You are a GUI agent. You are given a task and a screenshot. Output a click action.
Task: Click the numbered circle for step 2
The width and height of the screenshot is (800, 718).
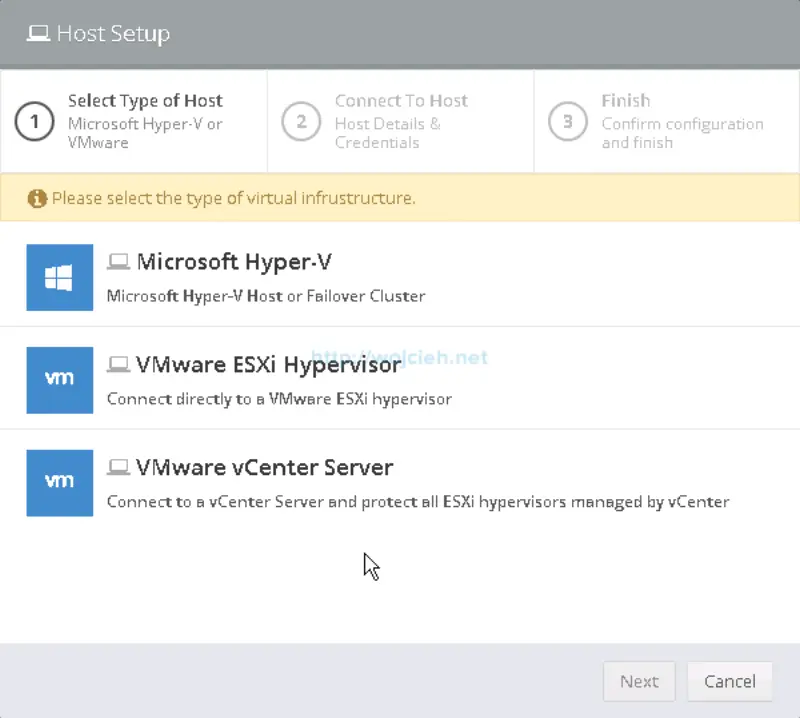coord(301,121)
